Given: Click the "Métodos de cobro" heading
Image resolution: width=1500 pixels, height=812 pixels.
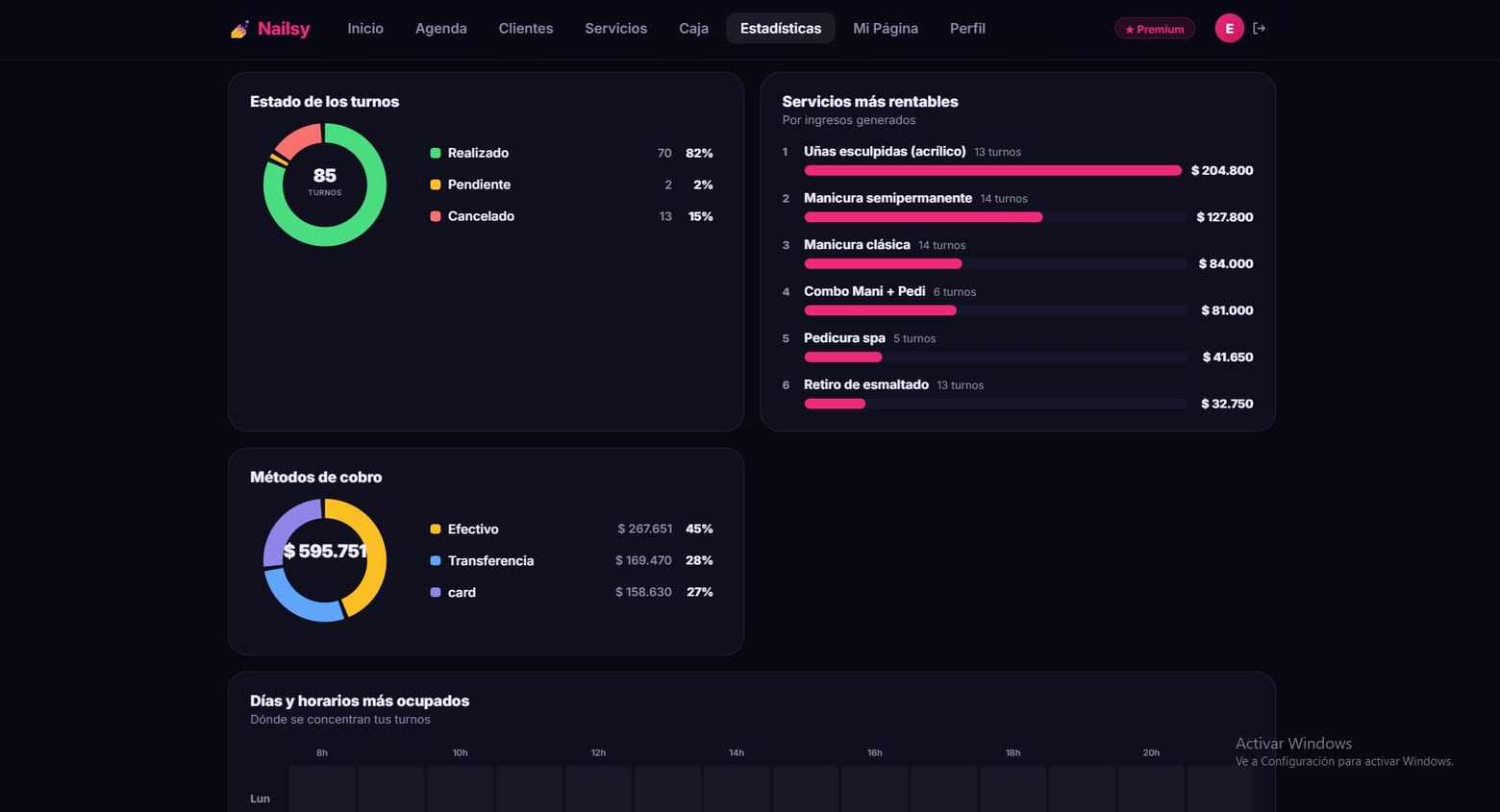Looking at the screenshot, I should pyautogui.click(x=315, y=478).
